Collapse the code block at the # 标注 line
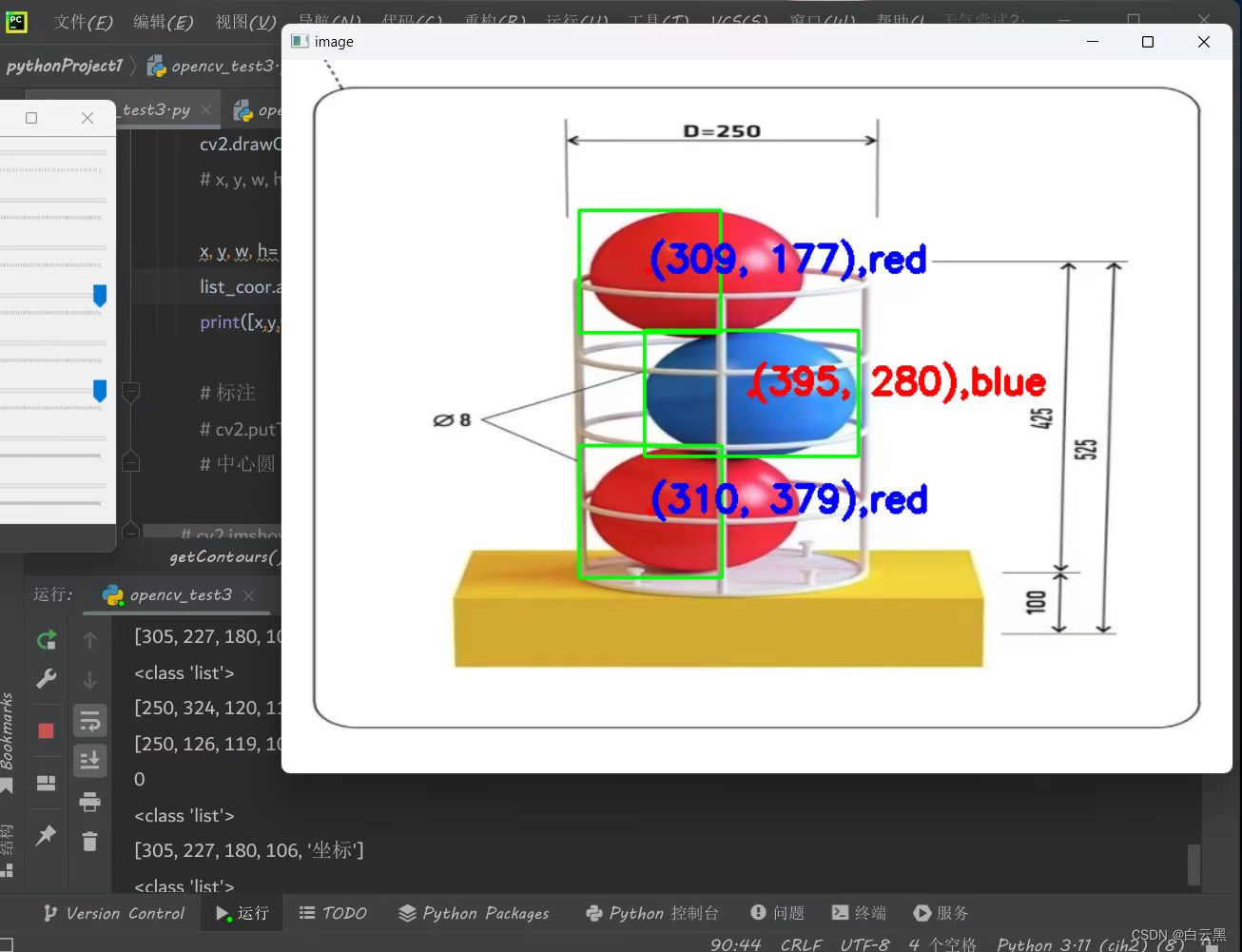The image size is (1242, 952). [131, 392]
